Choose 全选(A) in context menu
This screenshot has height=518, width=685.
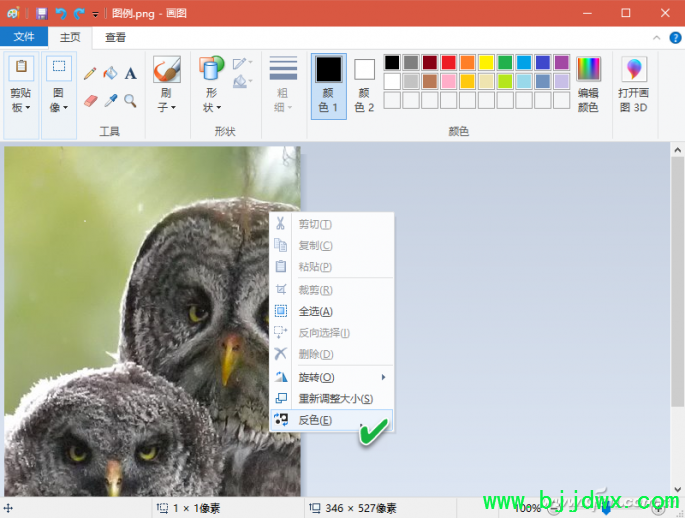(x=332, y=311)
